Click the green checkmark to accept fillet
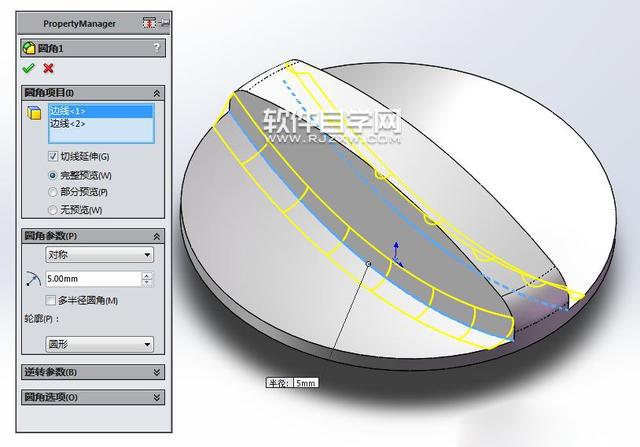The image size is (640, 447). 28,68
